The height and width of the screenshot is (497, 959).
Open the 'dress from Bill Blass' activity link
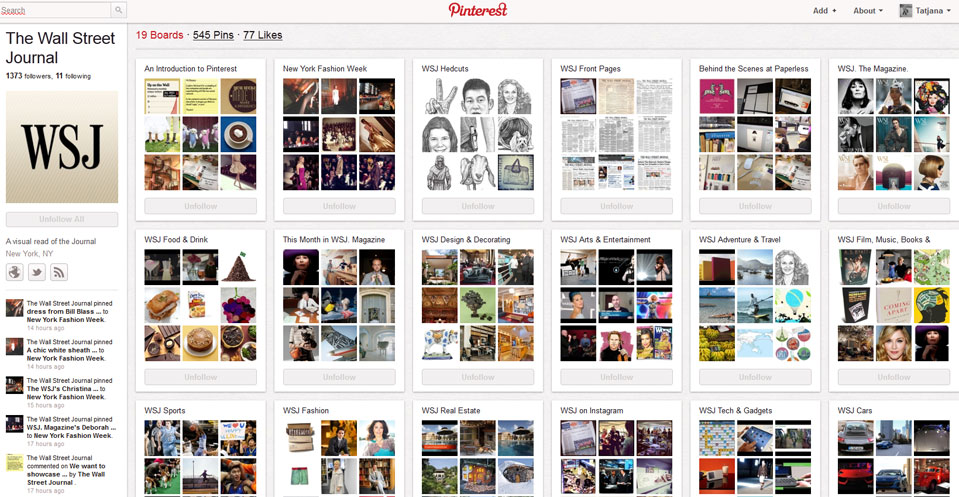64,311
